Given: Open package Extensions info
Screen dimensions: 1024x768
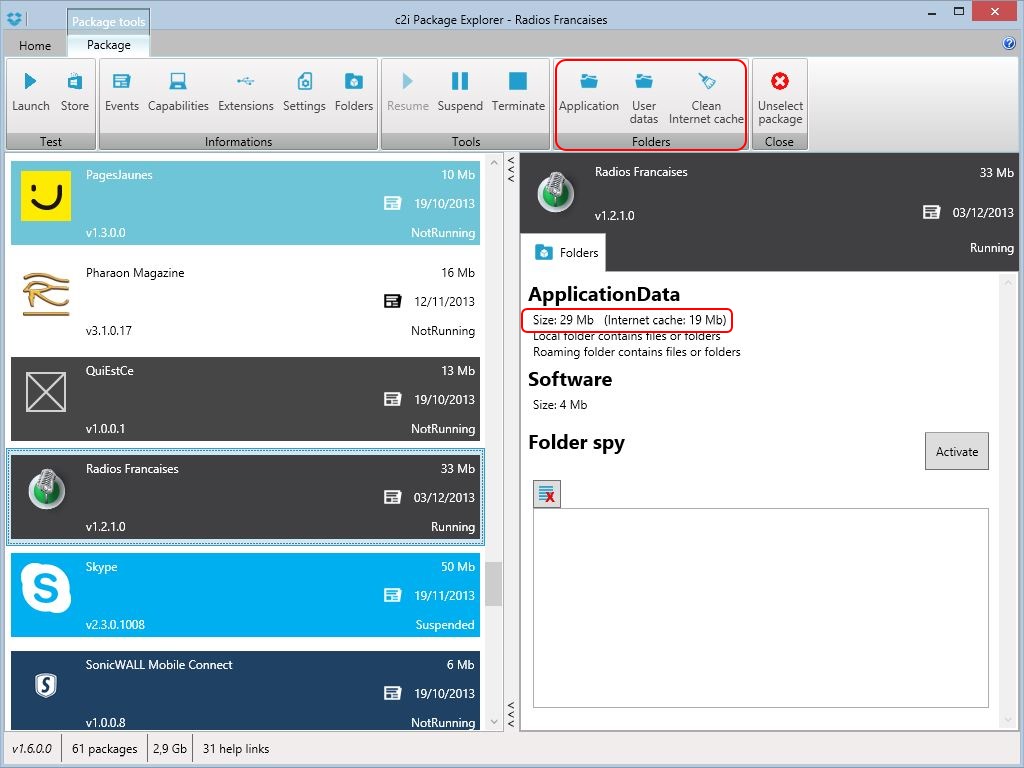Looking at the screenshot, I should point(246,93).
